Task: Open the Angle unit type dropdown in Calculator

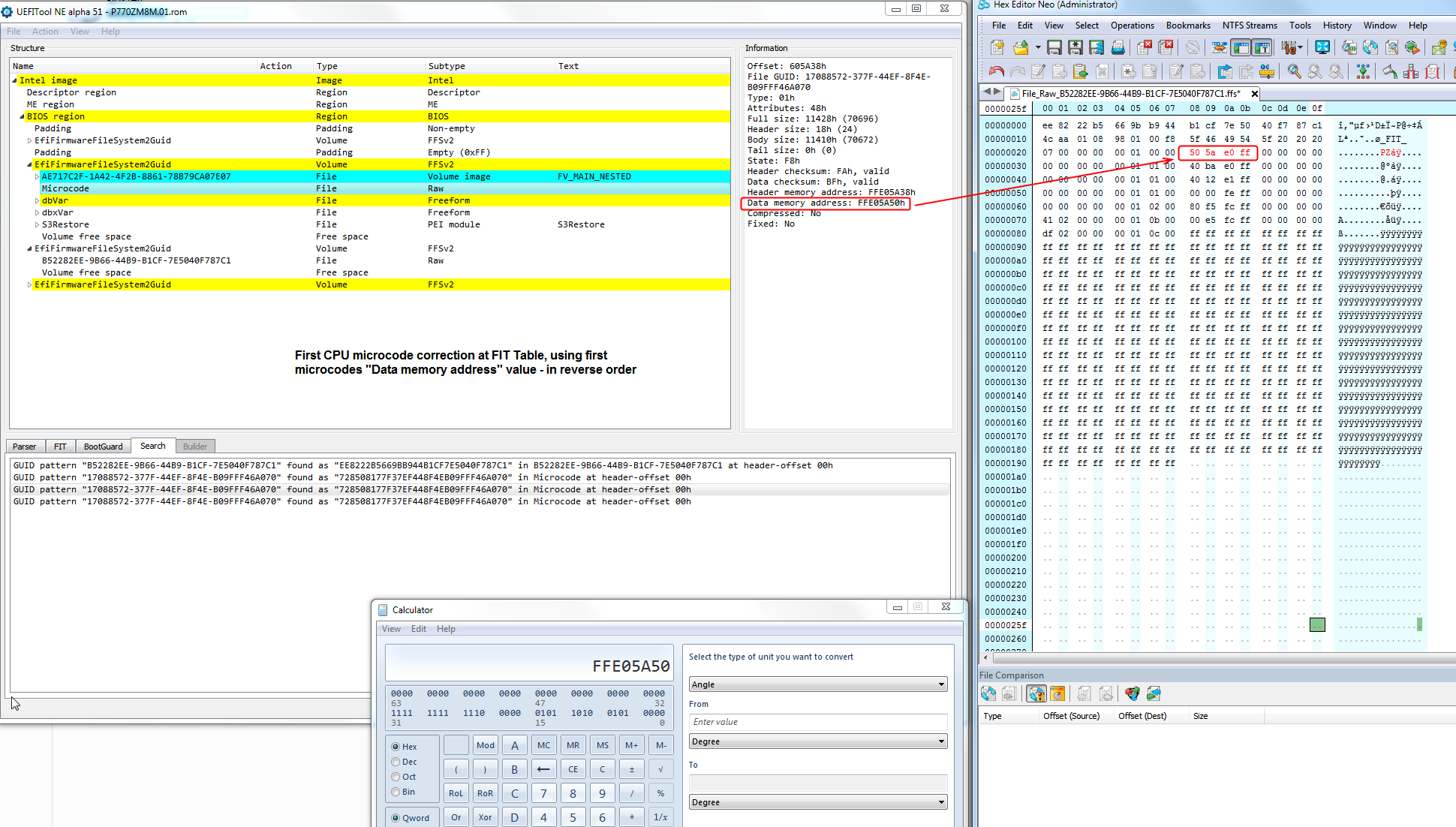Action: [818, 684]
